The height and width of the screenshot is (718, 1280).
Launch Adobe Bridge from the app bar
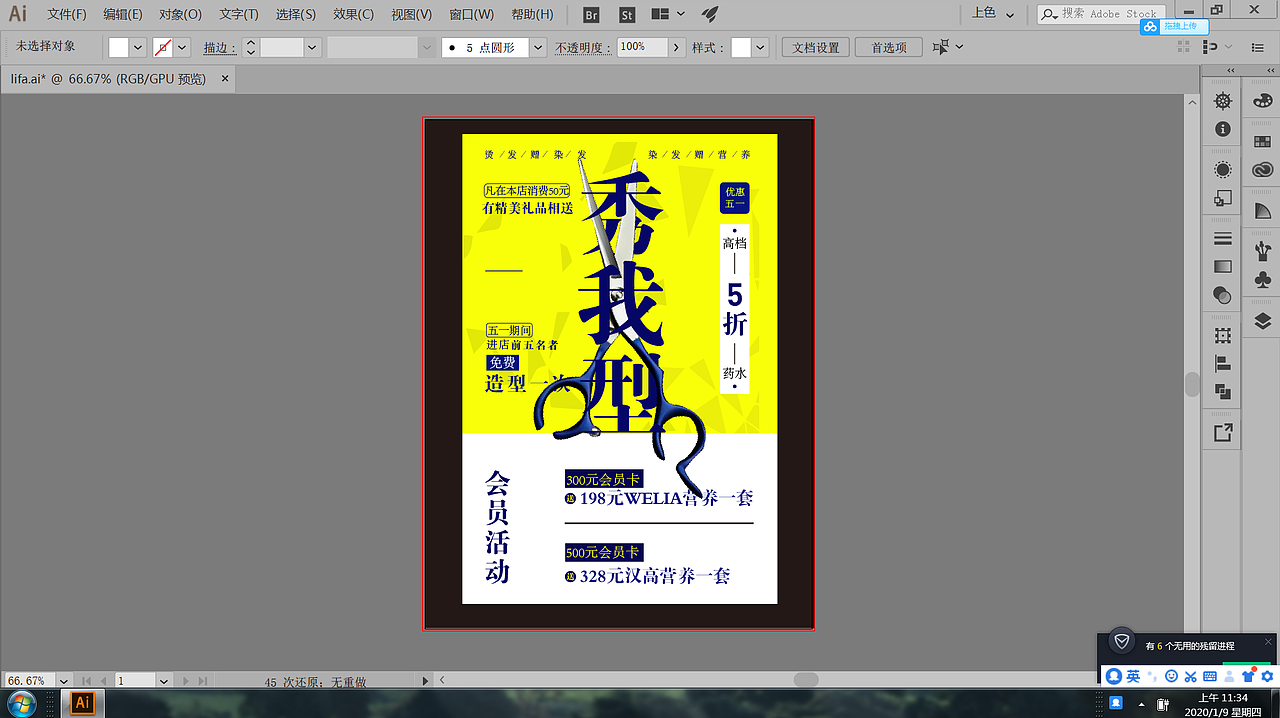590,14
